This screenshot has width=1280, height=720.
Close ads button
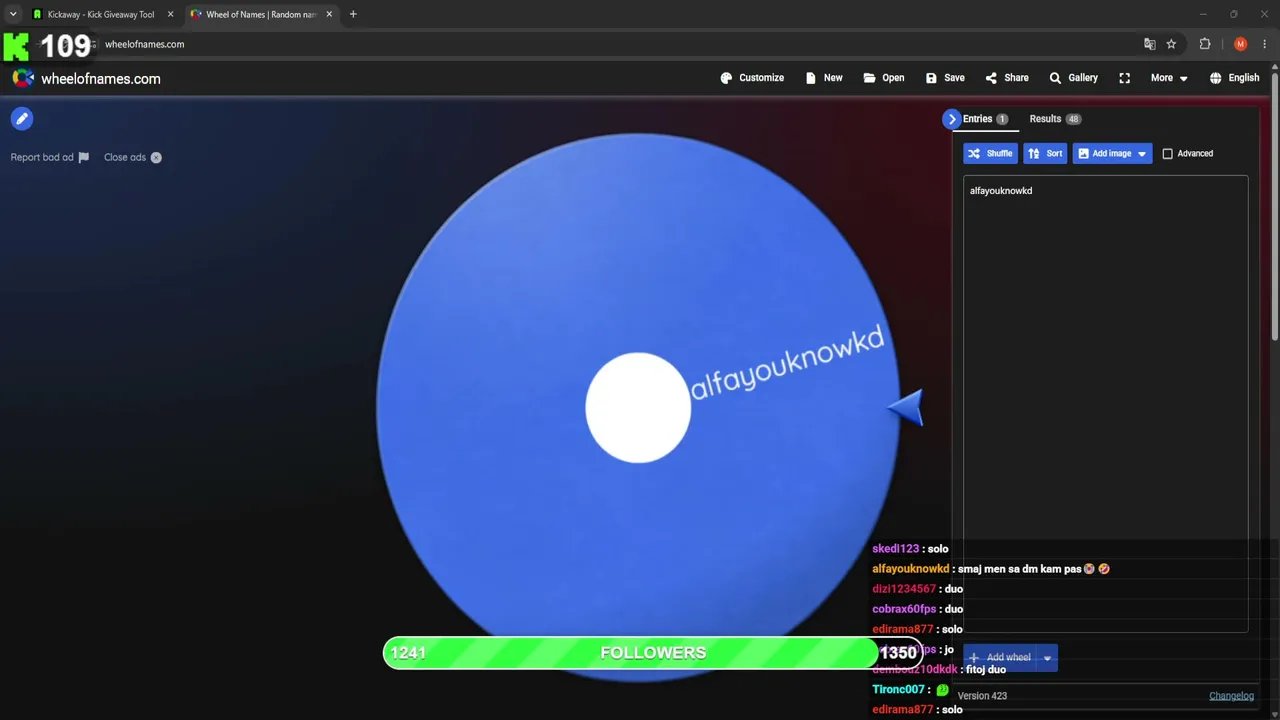(x=133, y=157)
